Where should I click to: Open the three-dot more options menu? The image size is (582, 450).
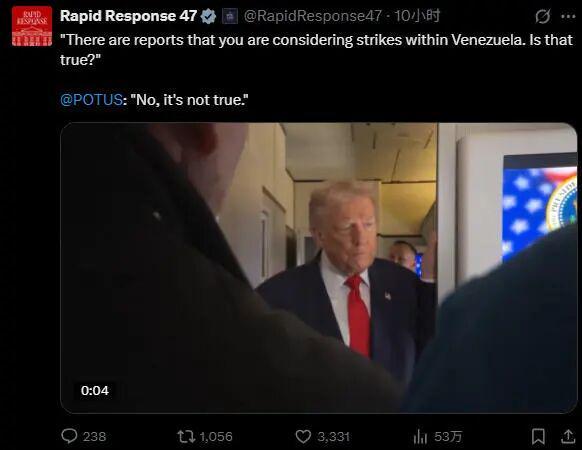coord(568,16)
